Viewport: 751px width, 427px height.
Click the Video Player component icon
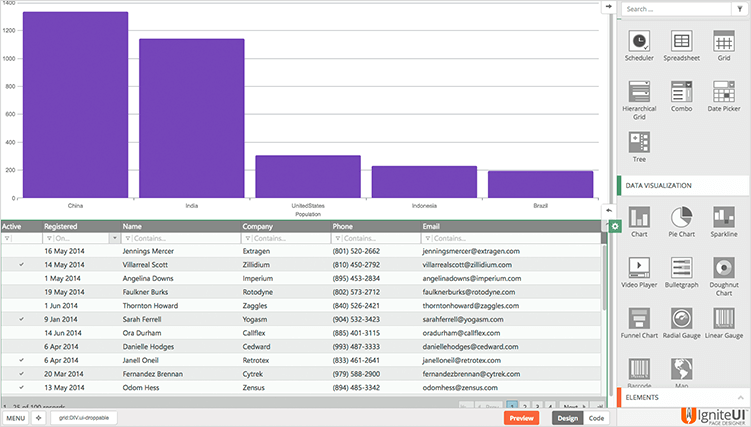click(x=639, y=268)
